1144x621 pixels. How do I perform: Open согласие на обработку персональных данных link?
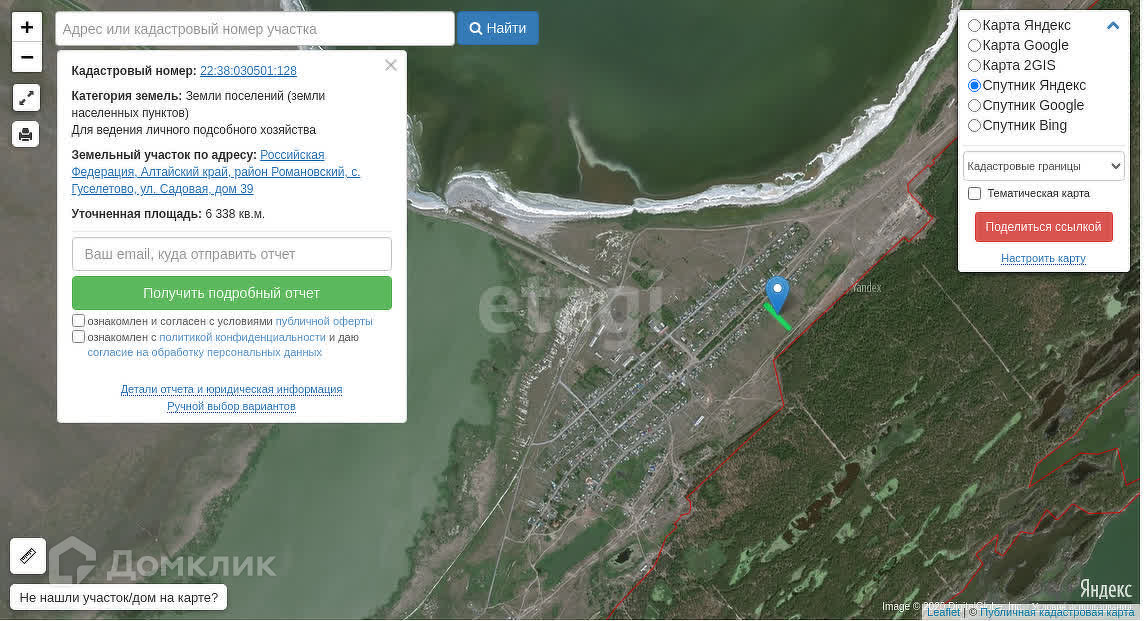point(204,352)
